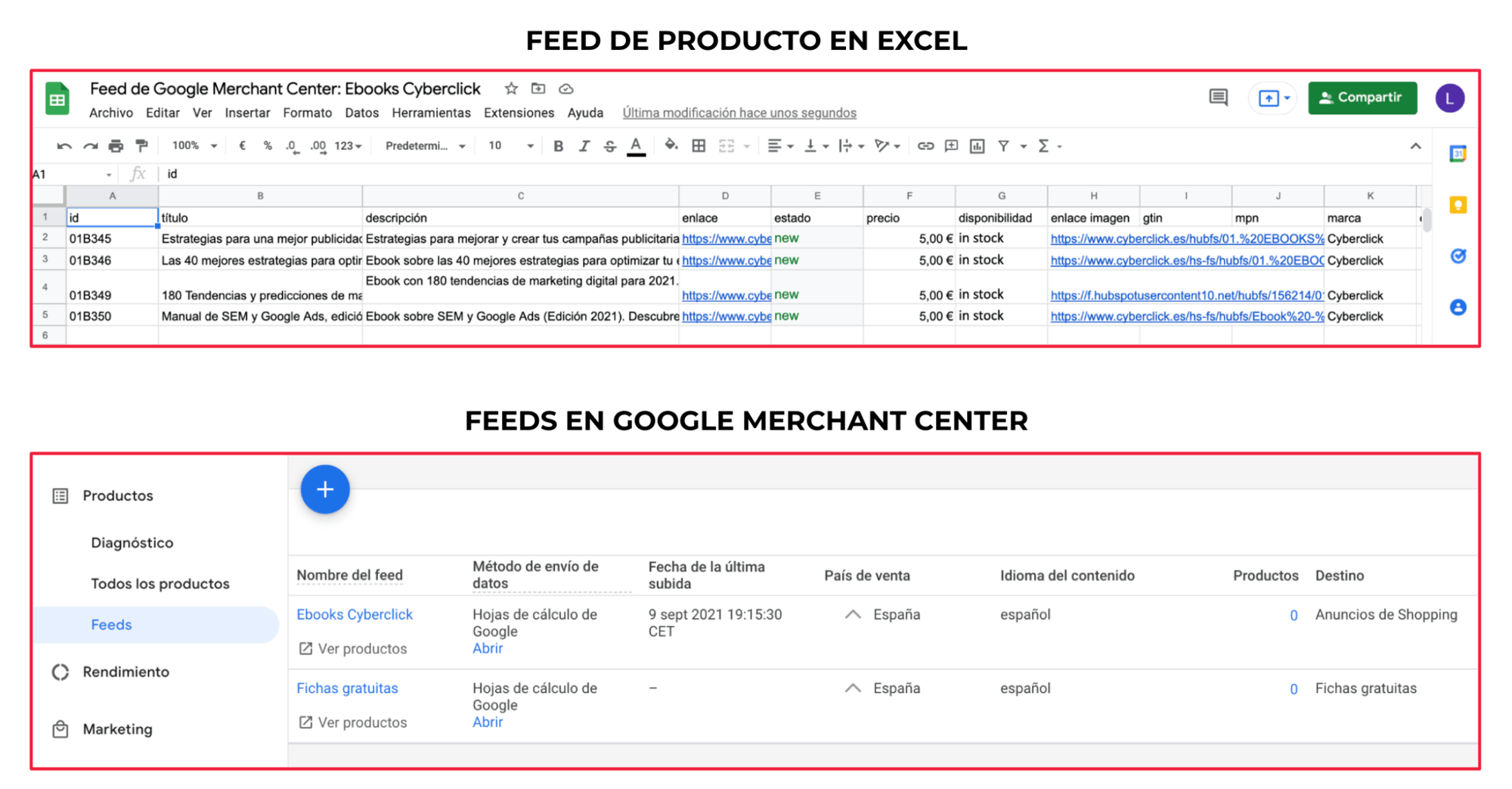
Task: Toggle bold formatting
Action: pyautogui.click(x=558, y=146)
